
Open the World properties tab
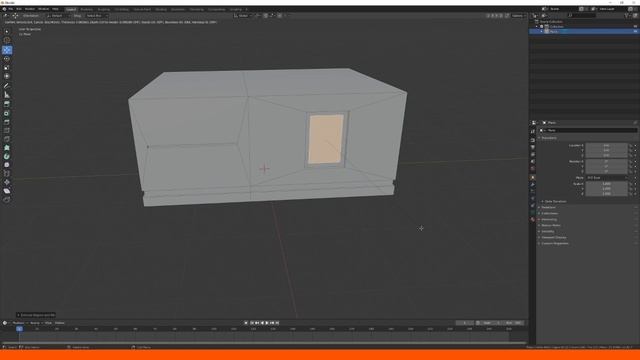click(533, 169)
